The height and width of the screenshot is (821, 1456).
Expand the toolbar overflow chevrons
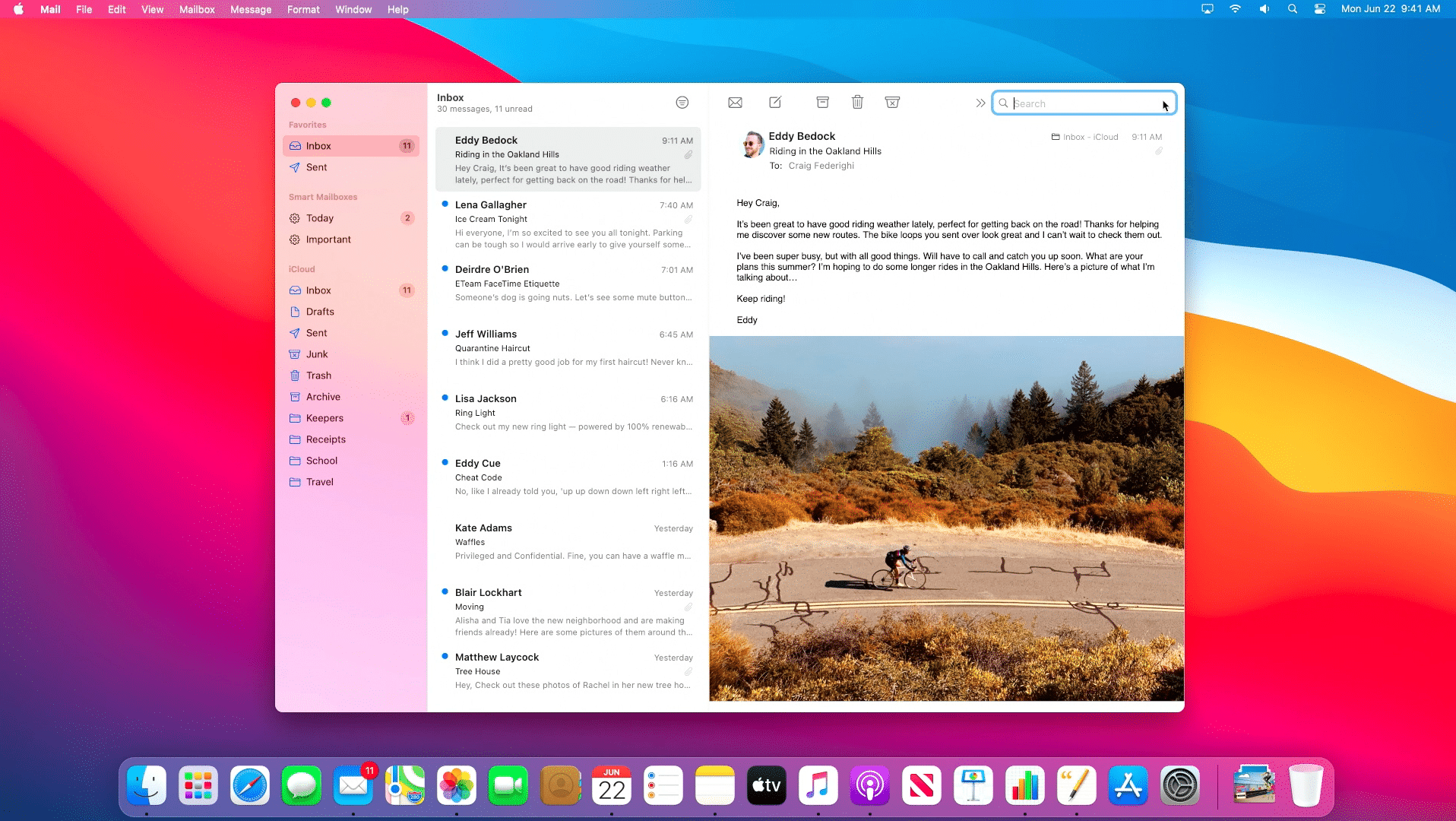[980, 103]
